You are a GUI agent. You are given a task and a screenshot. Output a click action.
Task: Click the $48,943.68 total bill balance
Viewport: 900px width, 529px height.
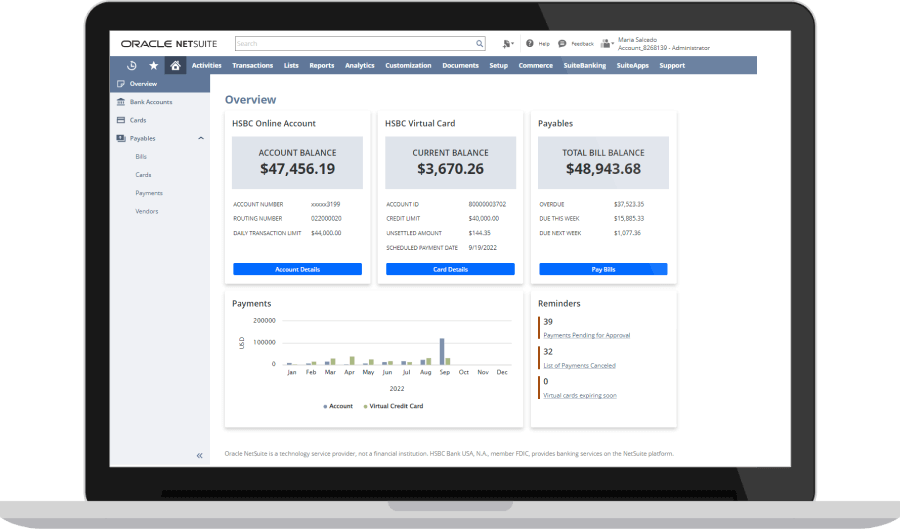tap(603, 169)
